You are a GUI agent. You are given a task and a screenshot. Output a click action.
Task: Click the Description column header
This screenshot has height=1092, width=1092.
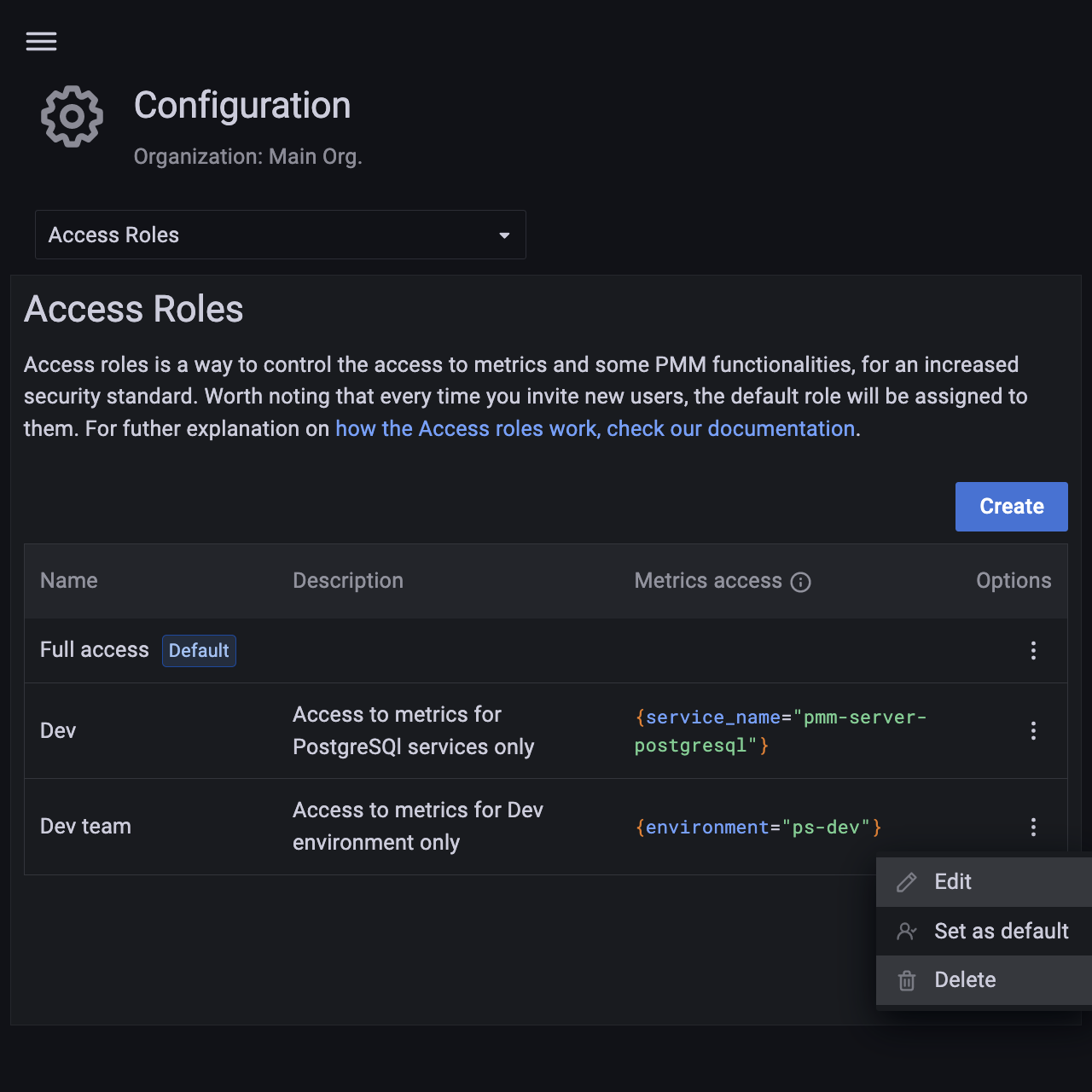[348, 581]
